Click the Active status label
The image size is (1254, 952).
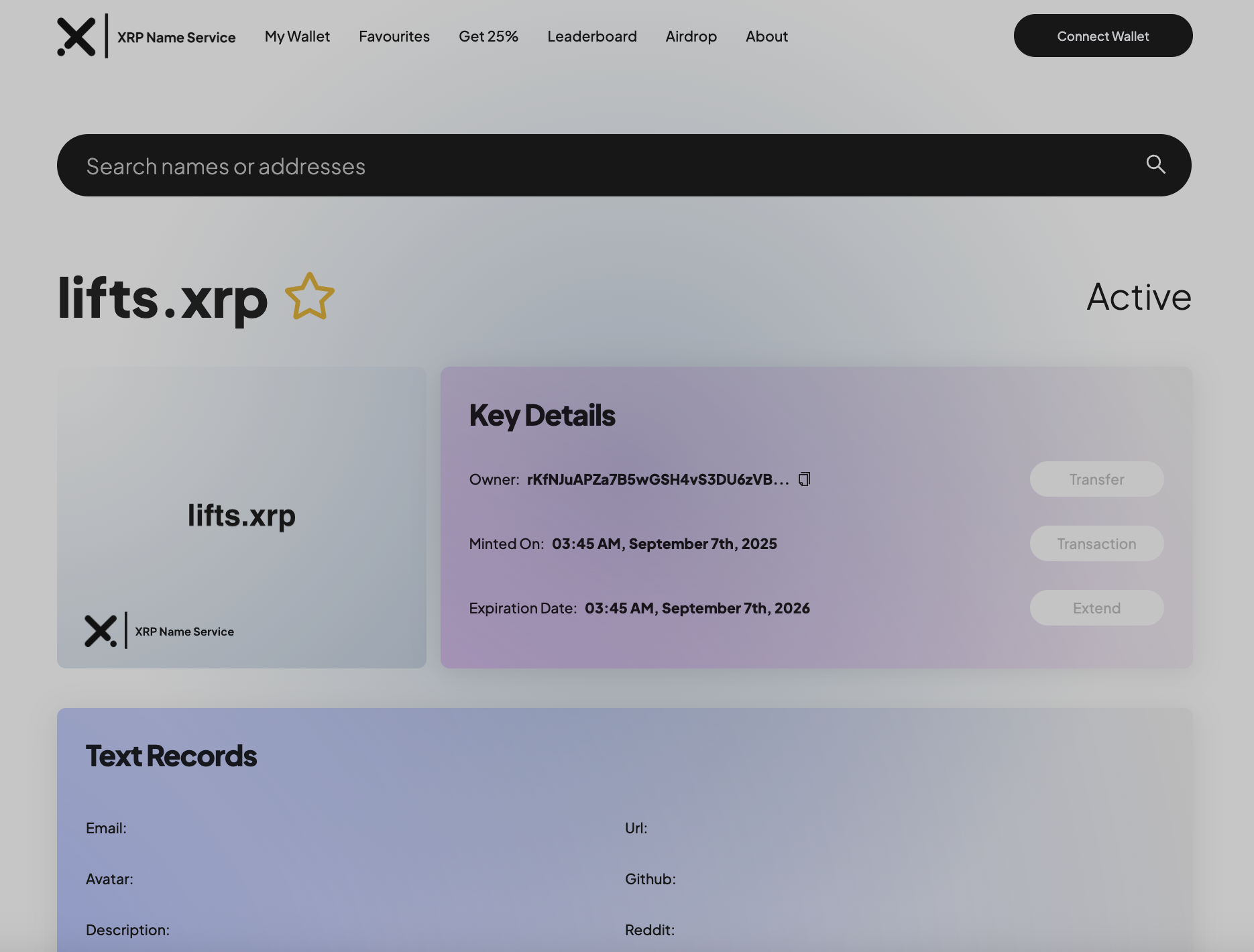1138,296
